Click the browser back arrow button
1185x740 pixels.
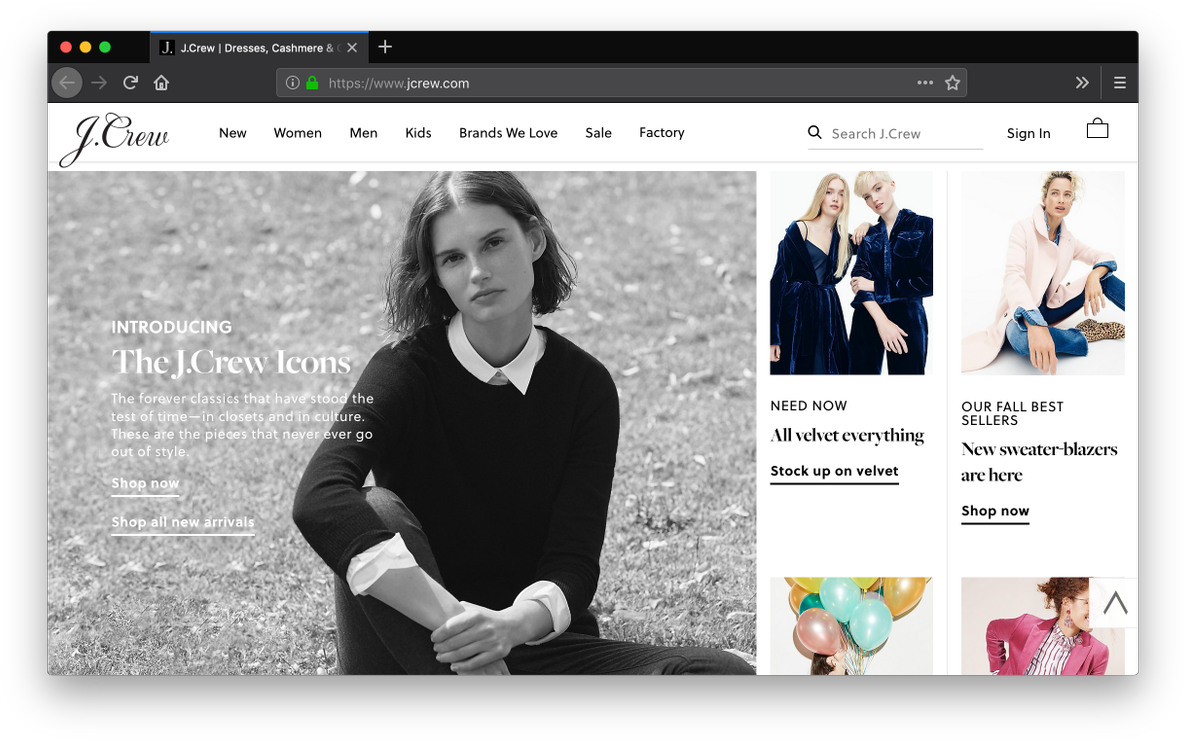click(67, 82)
